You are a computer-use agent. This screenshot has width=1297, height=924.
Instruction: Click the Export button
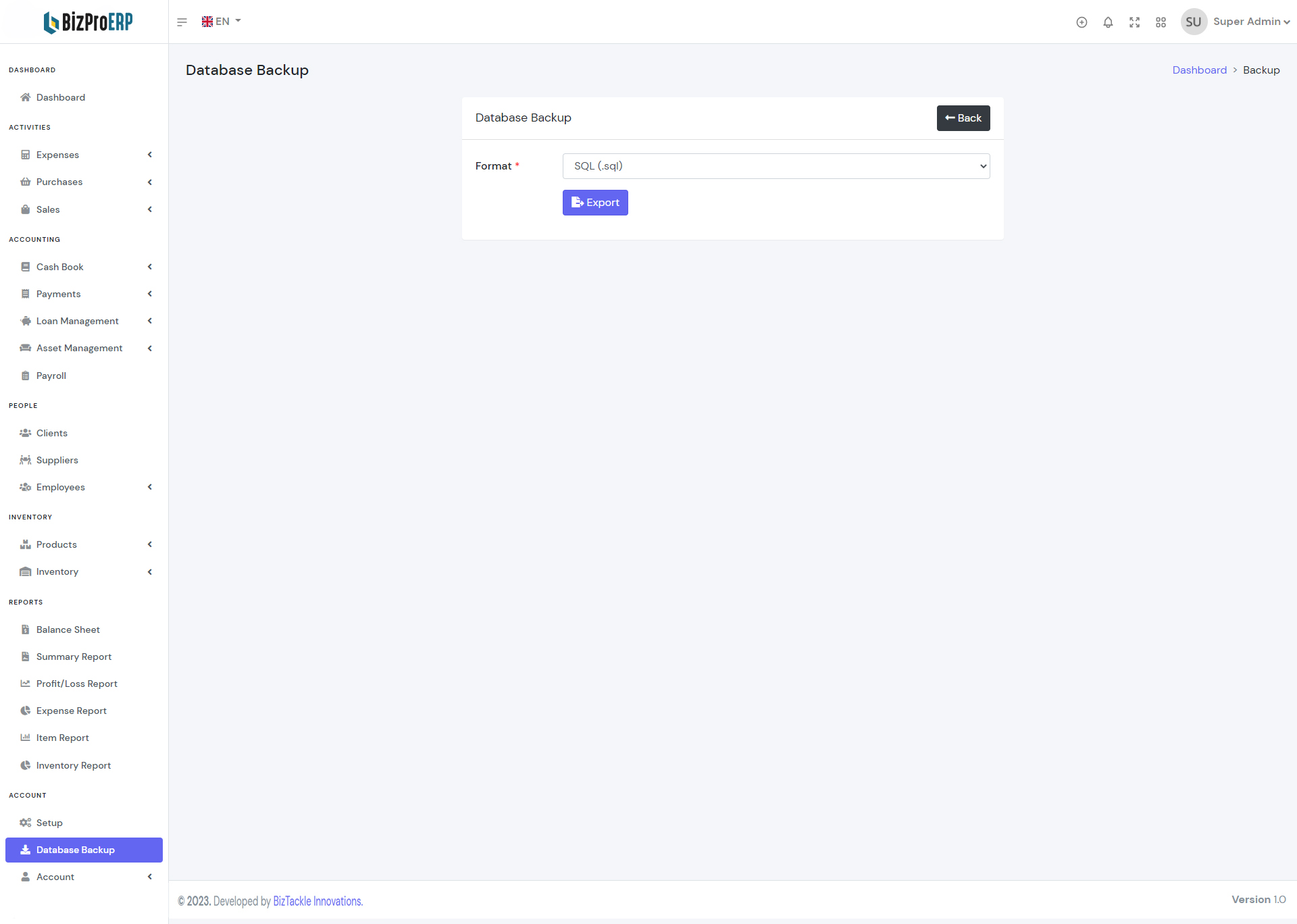[x=595, y=203]
